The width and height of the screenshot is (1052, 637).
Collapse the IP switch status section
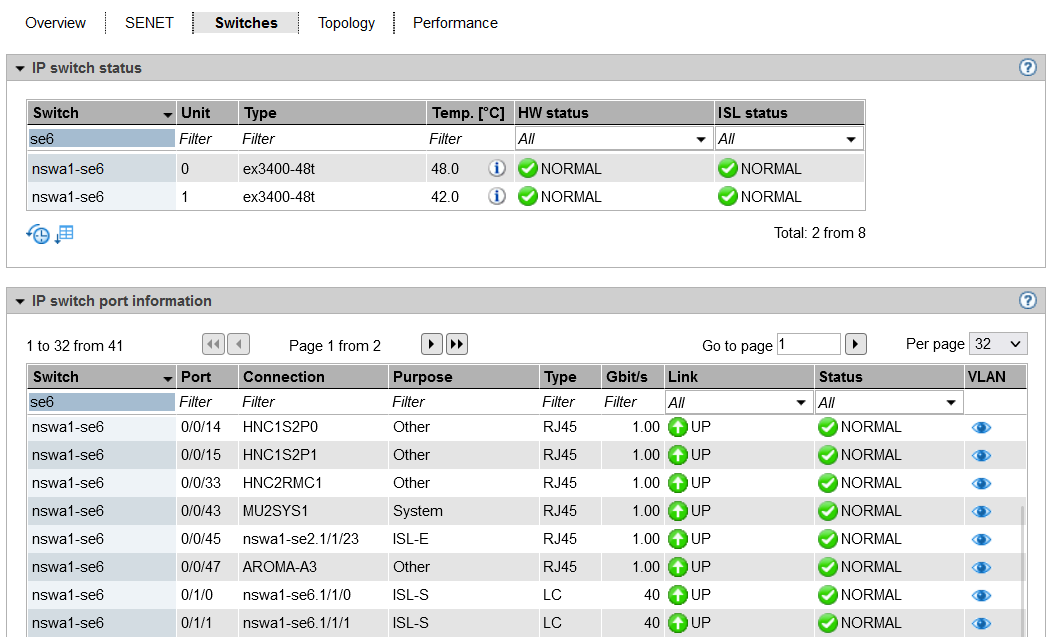[19, 68]
